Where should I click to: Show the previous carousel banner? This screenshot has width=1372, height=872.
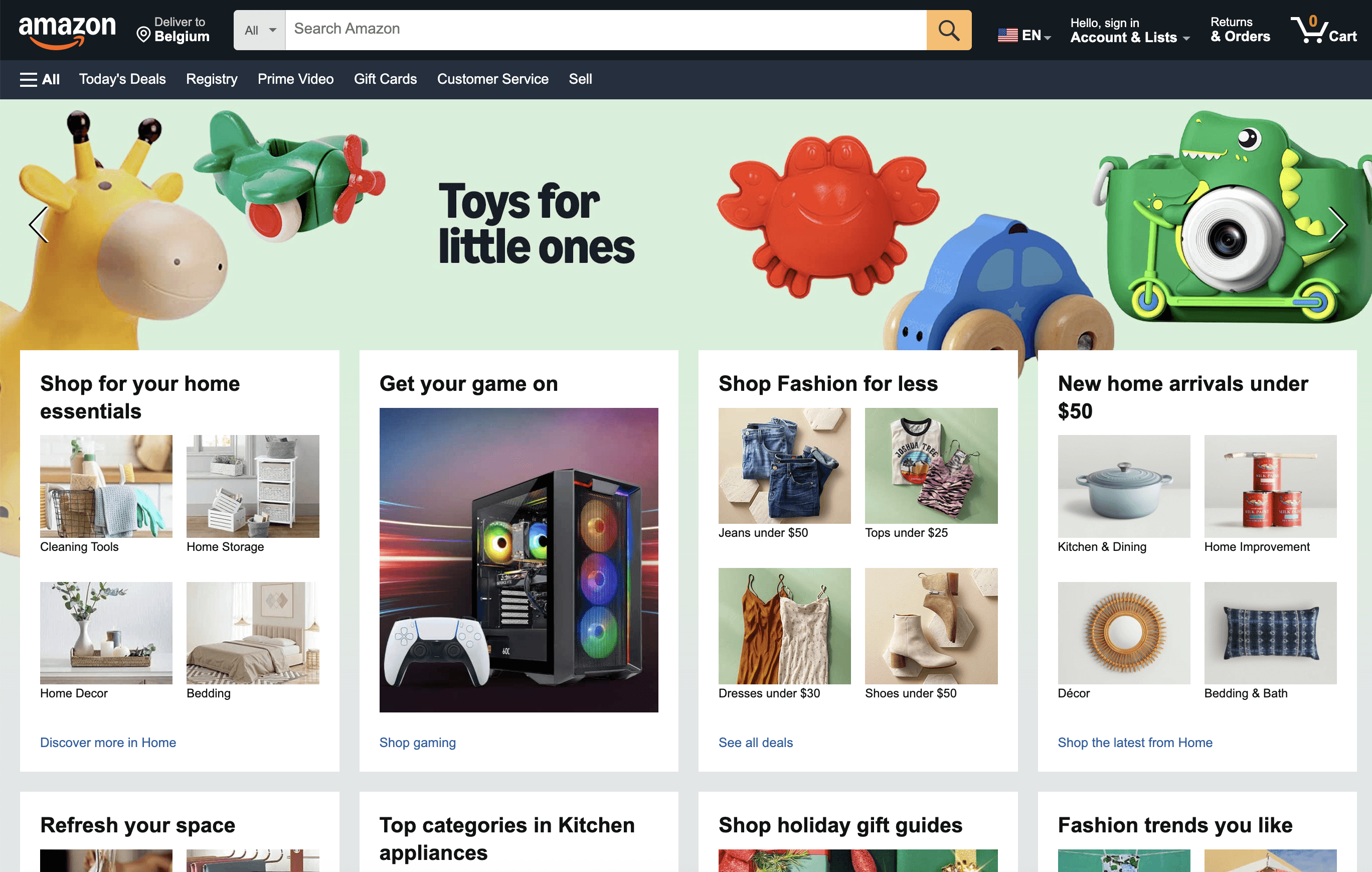39,225
